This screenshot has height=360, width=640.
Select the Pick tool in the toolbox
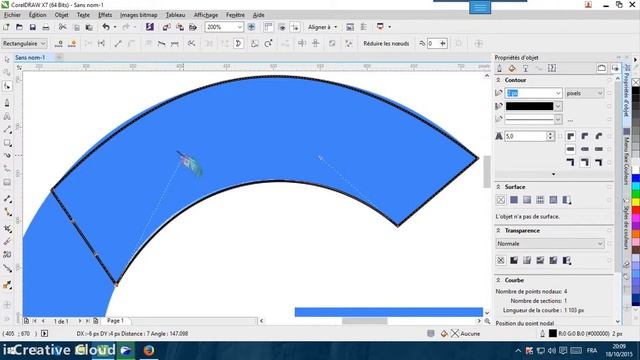[7, 60]
